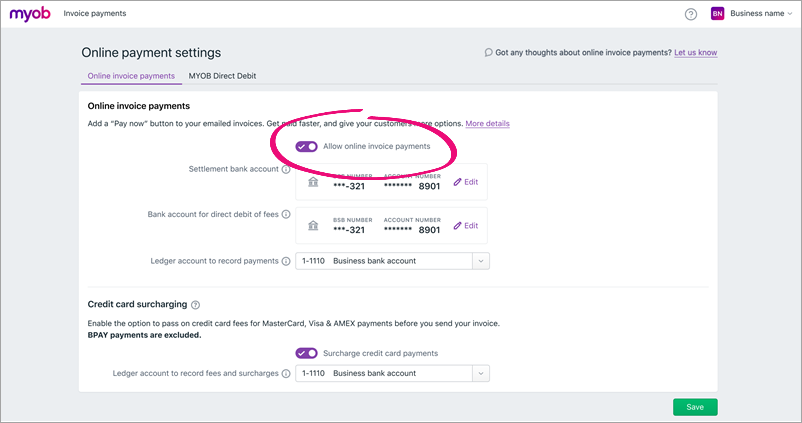
Task: Open the More details link
Action: click(487, 123)
